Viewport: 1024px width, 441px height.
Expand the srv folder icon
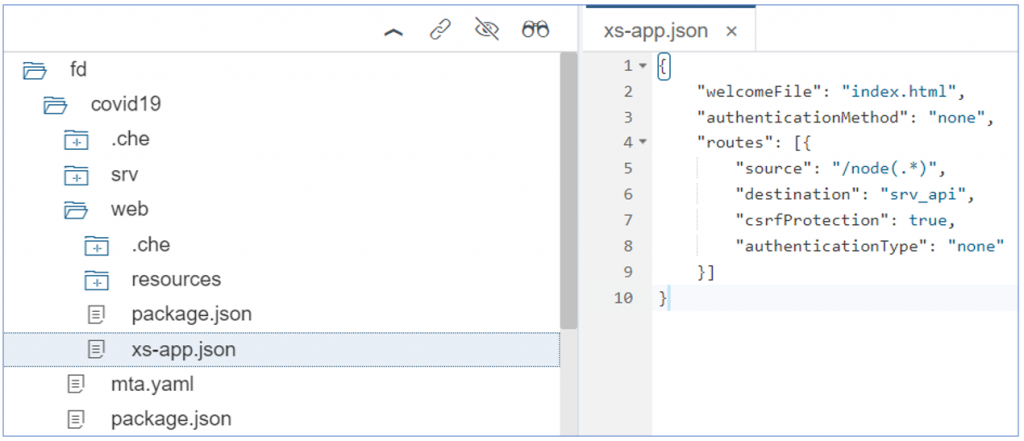[x=76, y=175]
